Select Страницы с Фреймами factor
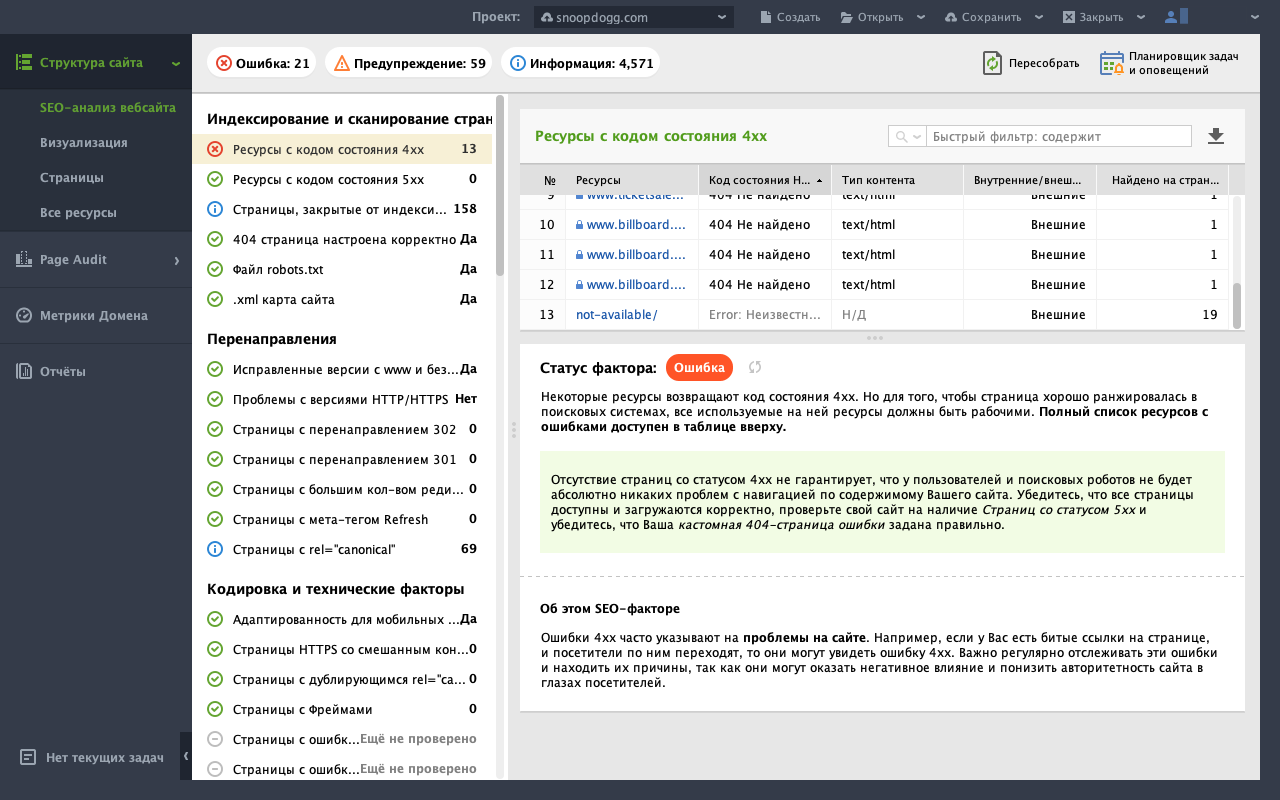Viewport: 1280px width, 800px height. (342, 709)
